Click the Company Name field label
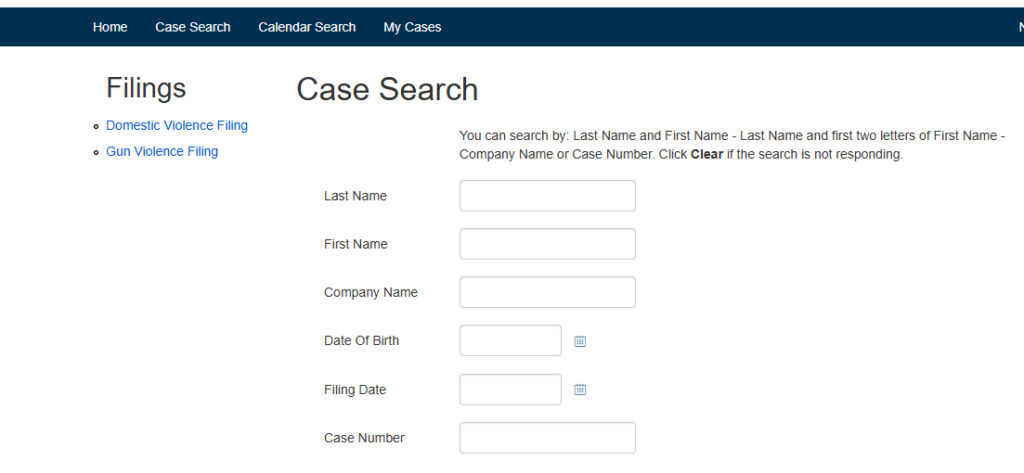The height and width of the screenshot is (473, 1024). click(x=371, y=293)
